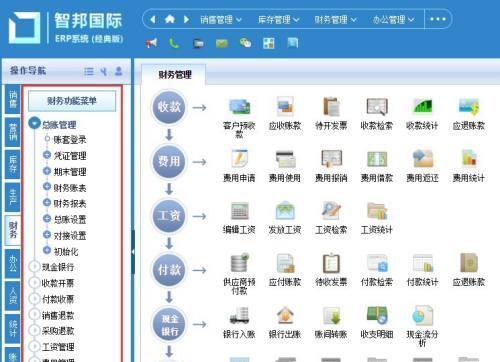Open 费用申请 icon
This screenshot has height=362, width=500.
tap(239, 159)
